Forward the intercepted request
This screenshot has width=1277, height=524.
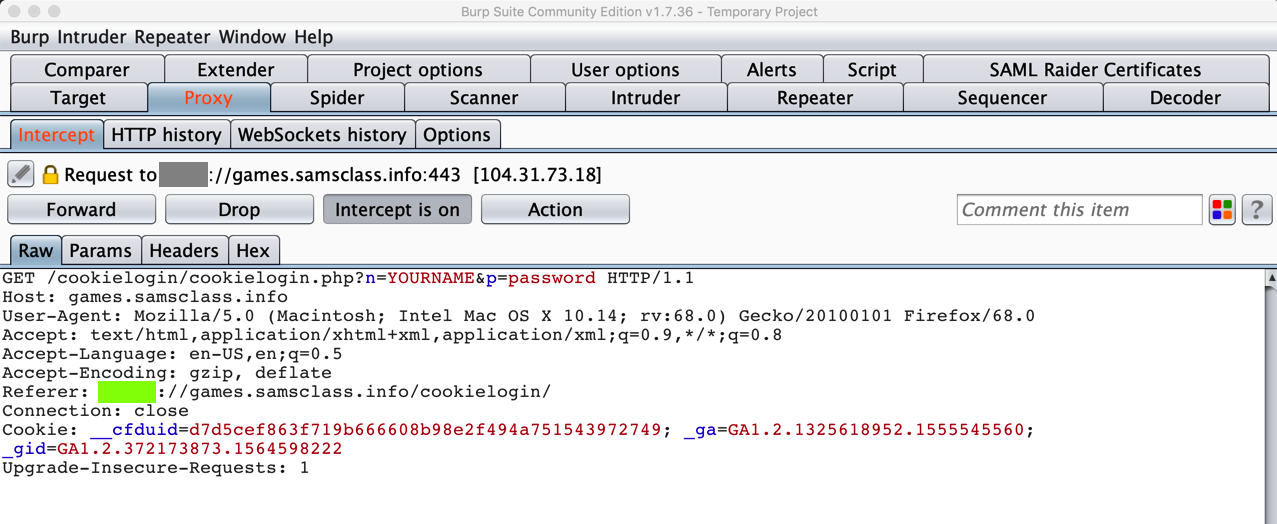coord(81,210)
